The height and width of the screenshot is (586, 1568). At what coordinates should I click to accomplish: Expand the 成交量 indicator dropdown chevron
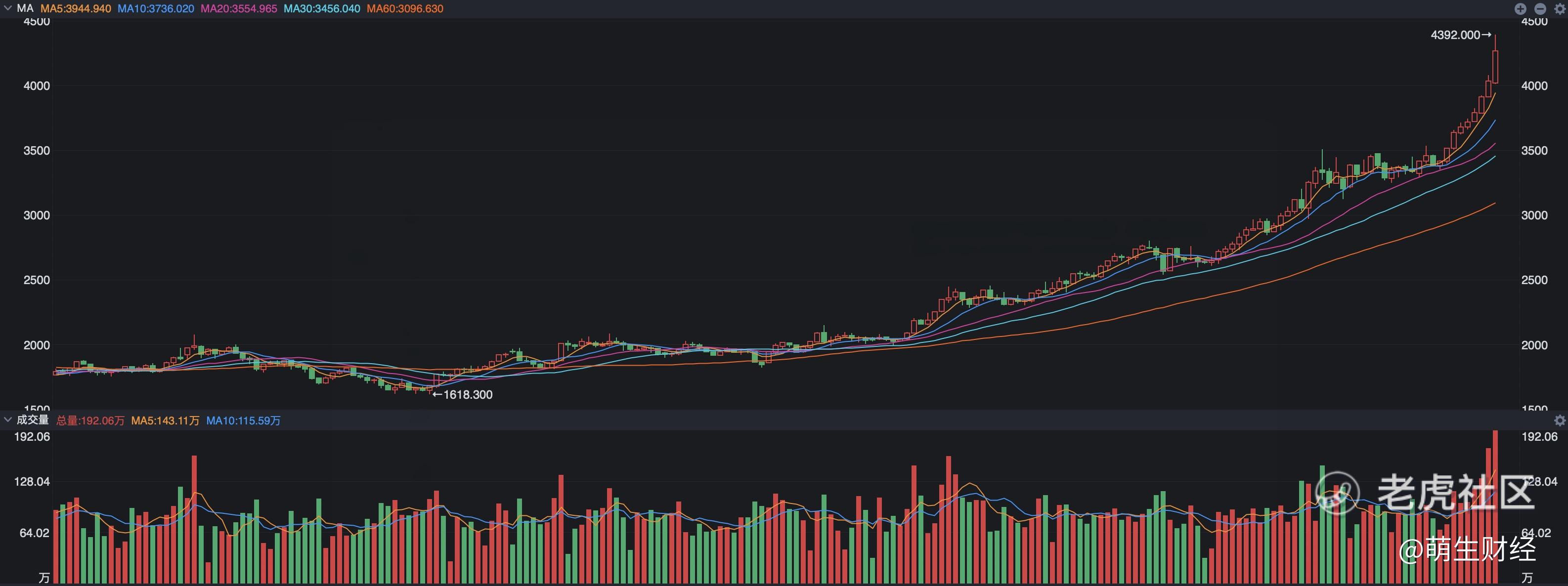point(8,420)
